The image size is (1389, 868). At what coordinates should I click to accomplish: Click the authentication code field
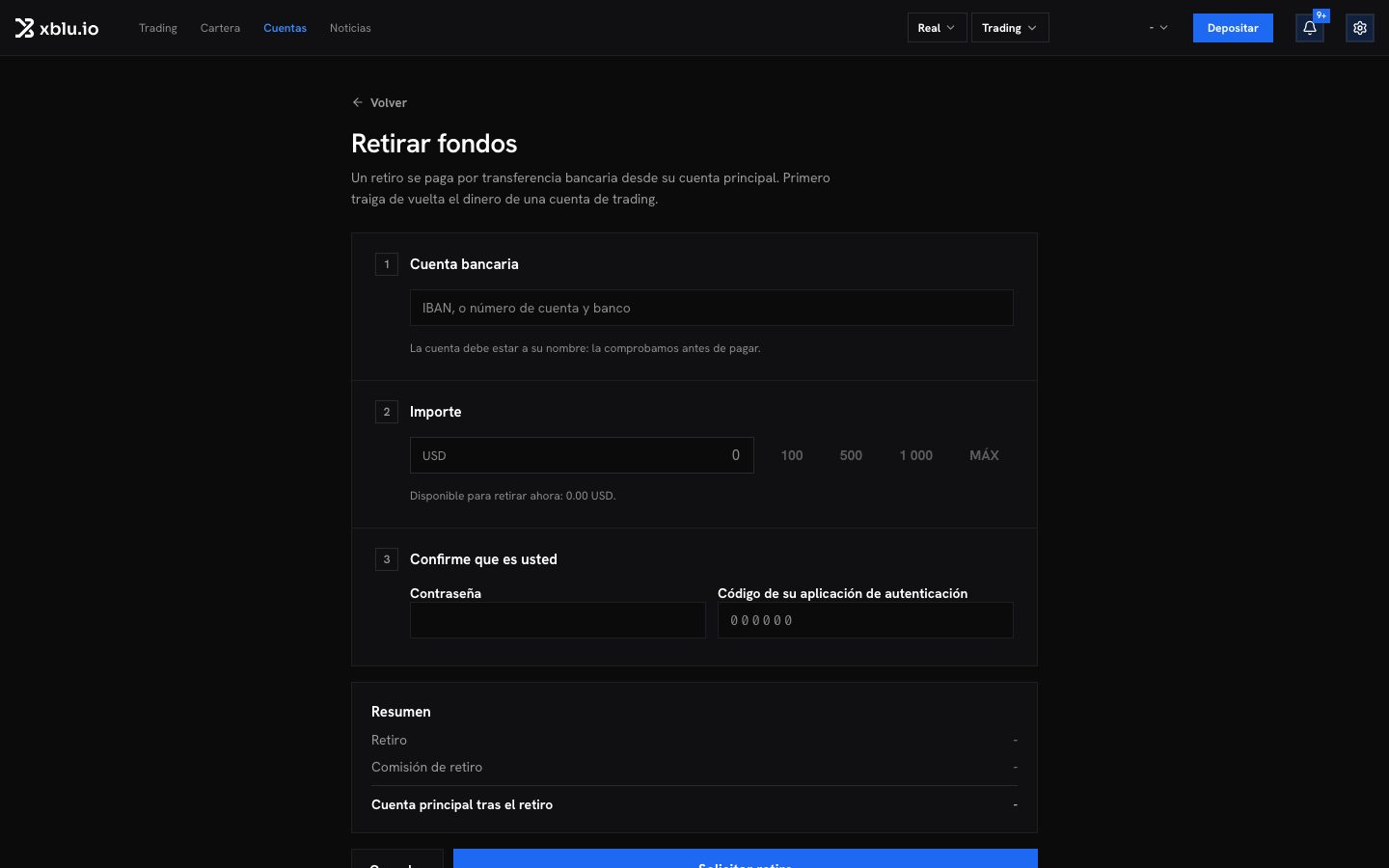865,620
